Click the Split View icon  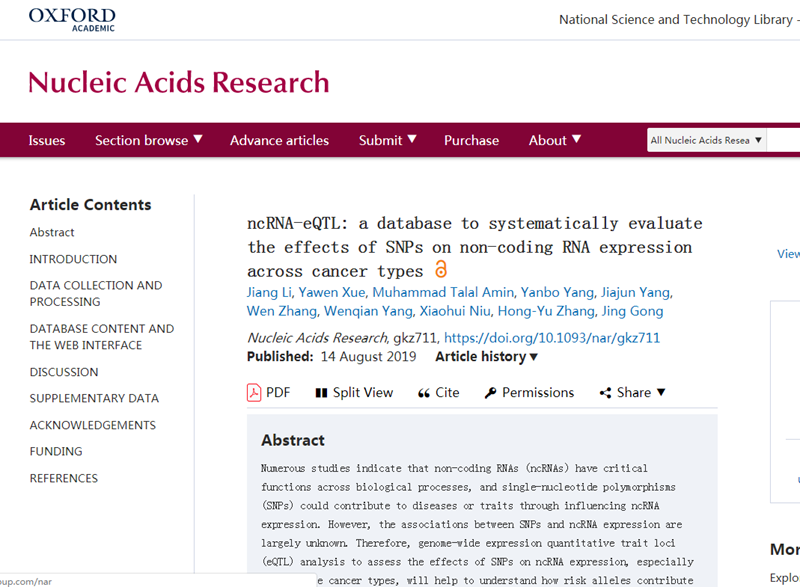click(321, 393)
